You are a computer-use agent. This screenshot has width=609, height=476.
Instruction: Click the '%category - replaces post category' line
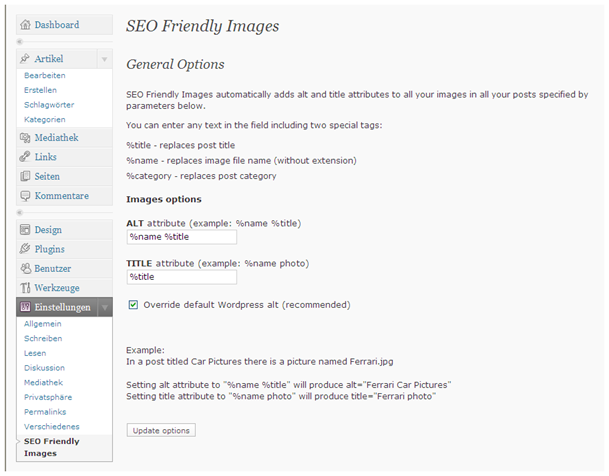click(201, 176)
